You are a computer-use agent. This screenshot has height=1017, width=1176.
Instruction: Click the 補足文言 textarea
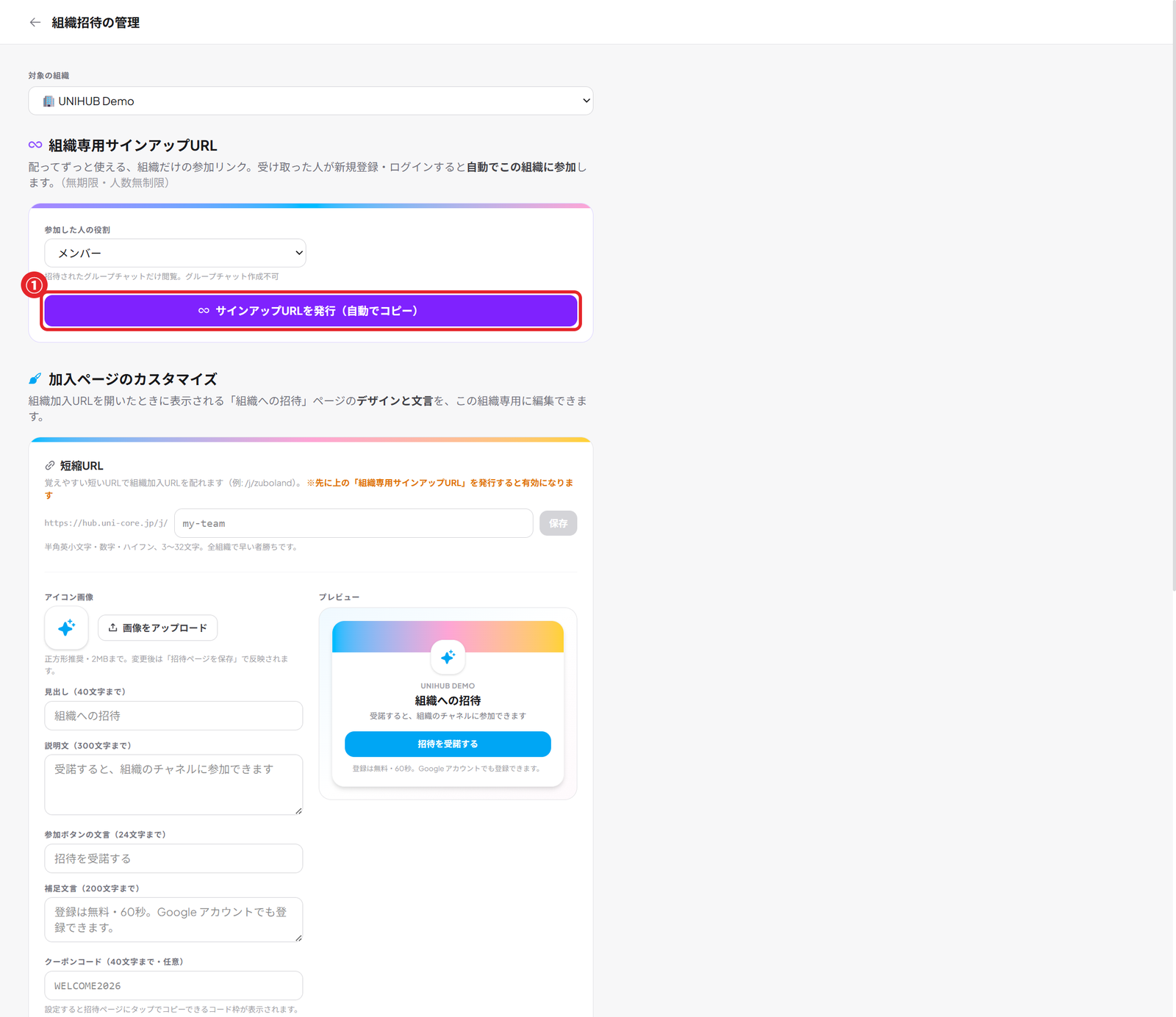[173, 919]
